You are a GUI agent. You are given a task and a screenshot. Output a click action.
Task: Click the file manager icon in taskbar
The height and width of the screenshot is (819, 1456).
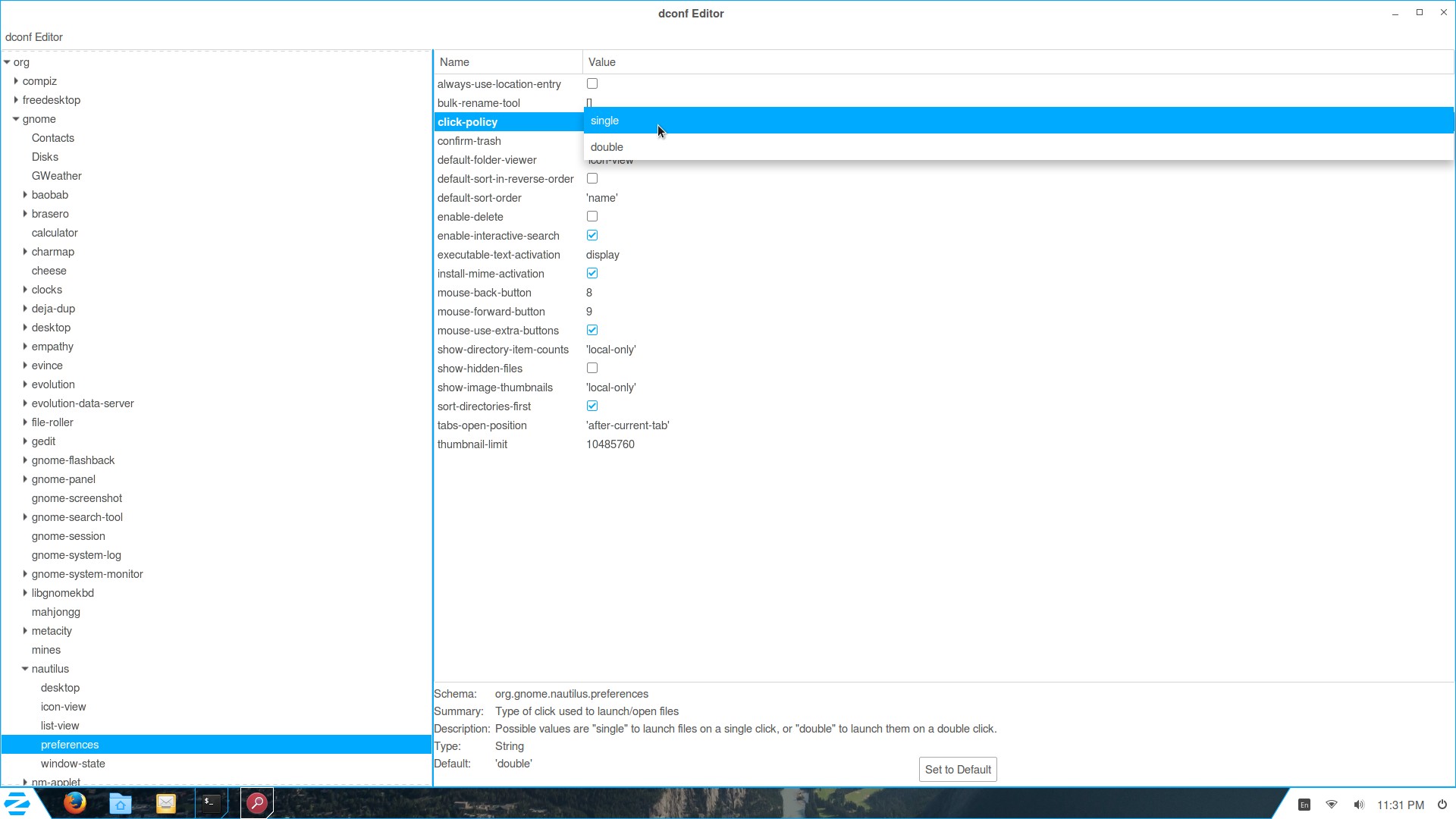pos(120,804)
